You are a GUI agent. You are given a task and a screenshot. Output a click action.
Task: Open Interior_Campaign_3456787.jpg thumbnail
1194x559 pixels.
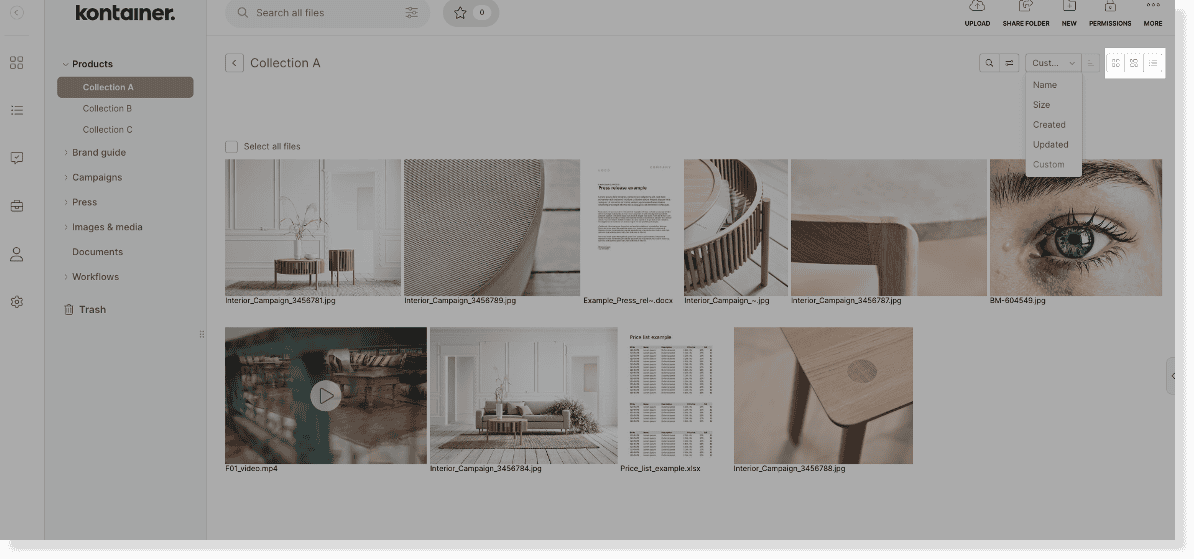click(889, 227)
